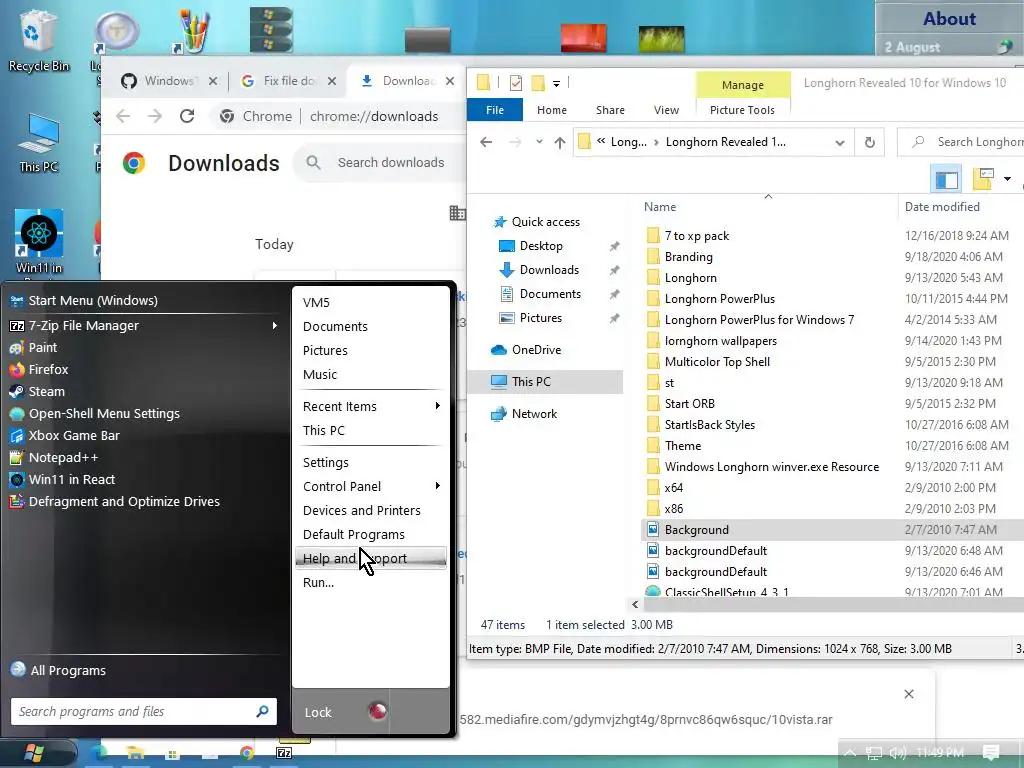Click the horizontal scrollbar left arrow
Image resolution: width=1024 pixels, height=768 pixels.
(x=635, y=605)
